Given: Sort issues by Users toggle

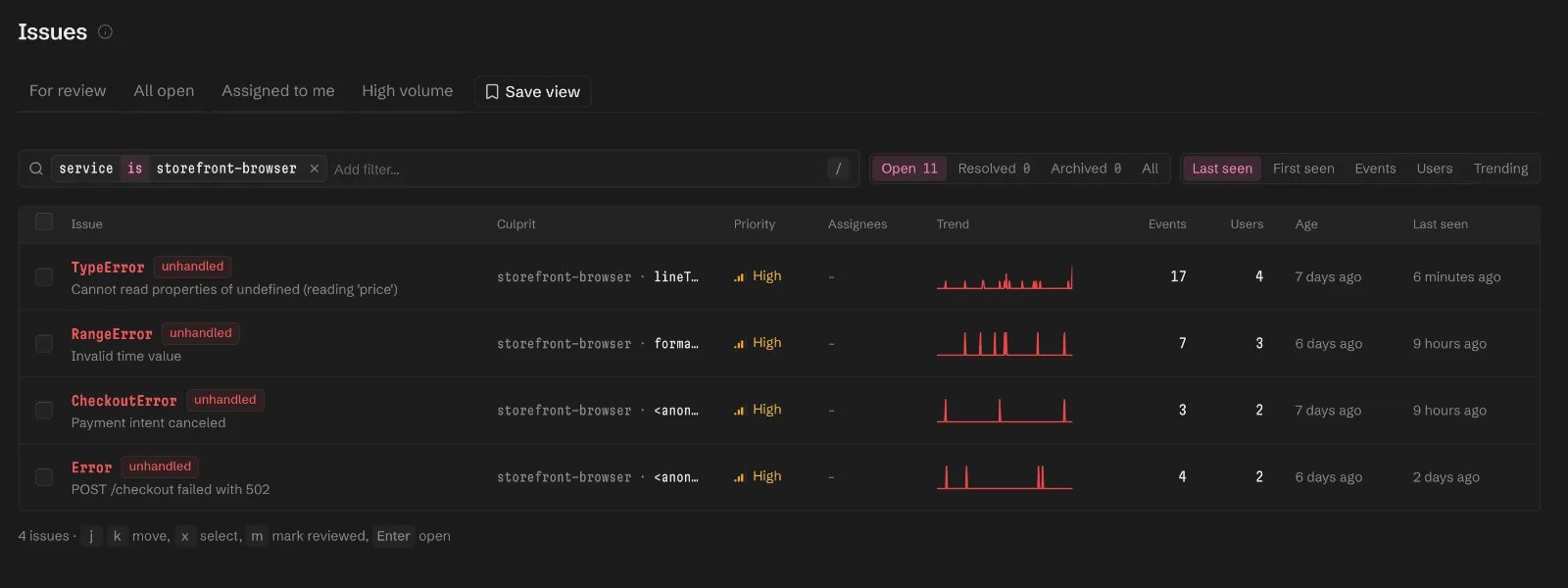Looking at the screenshot, I should pyautogui.click(x=1435, y=169).
